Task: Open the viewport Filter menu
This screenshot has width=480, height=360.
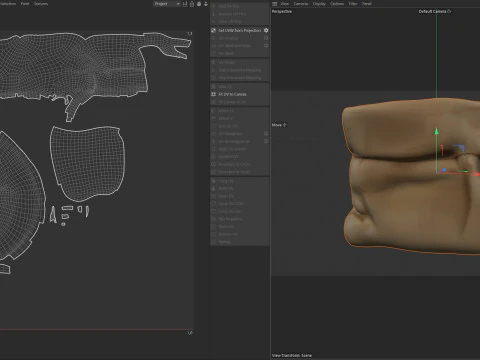Action: (x=353, y=4)
